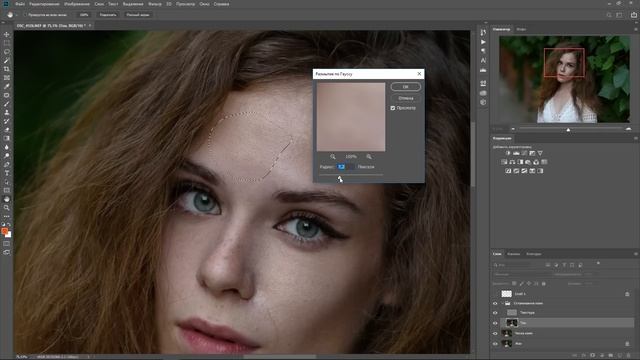Screen dimensions: 640x360
Task: Select the Eyedropper tool
Action: [7, 86]
